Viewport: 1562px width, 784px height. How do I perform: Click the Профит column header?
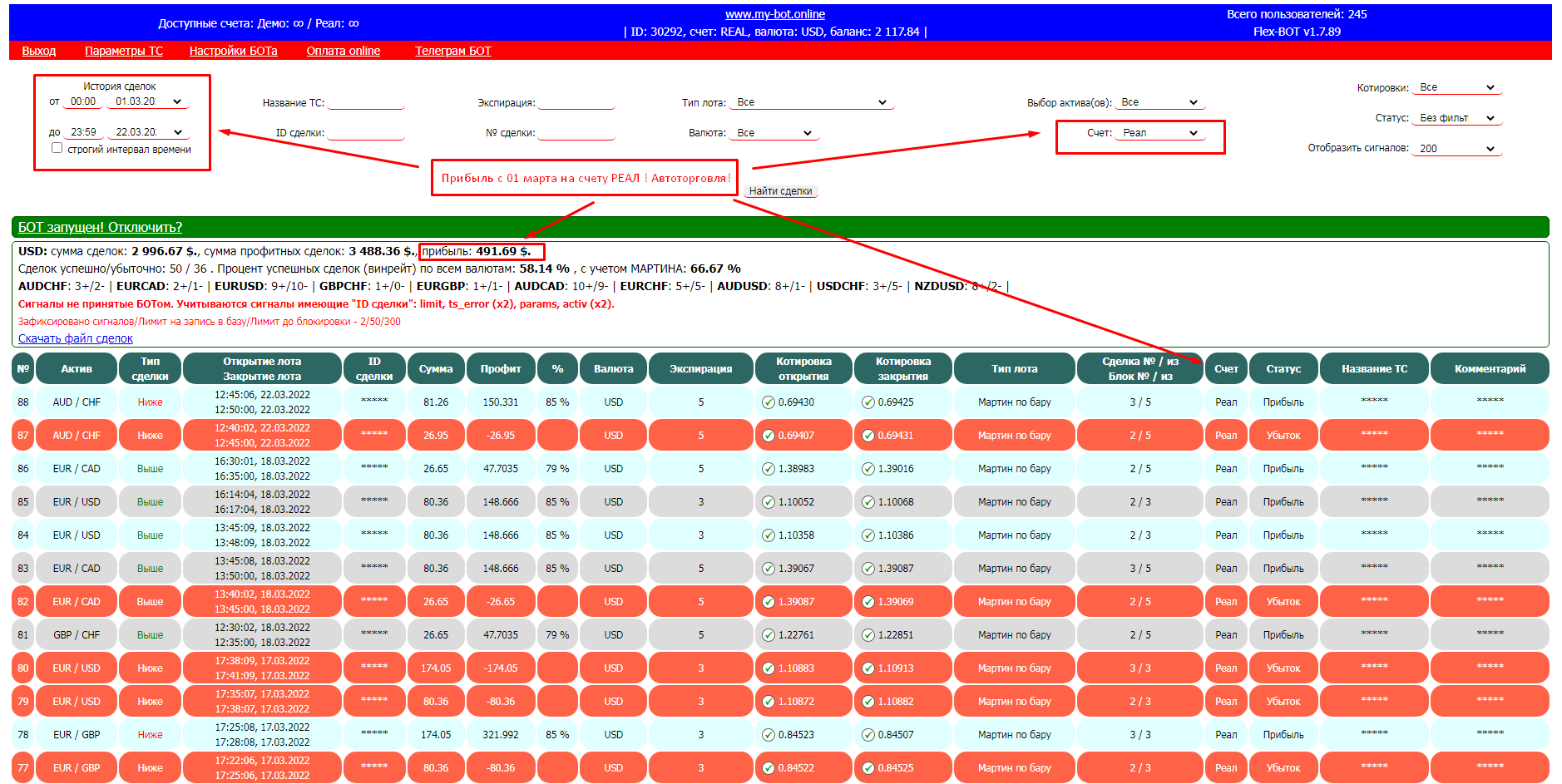point(501,368)
